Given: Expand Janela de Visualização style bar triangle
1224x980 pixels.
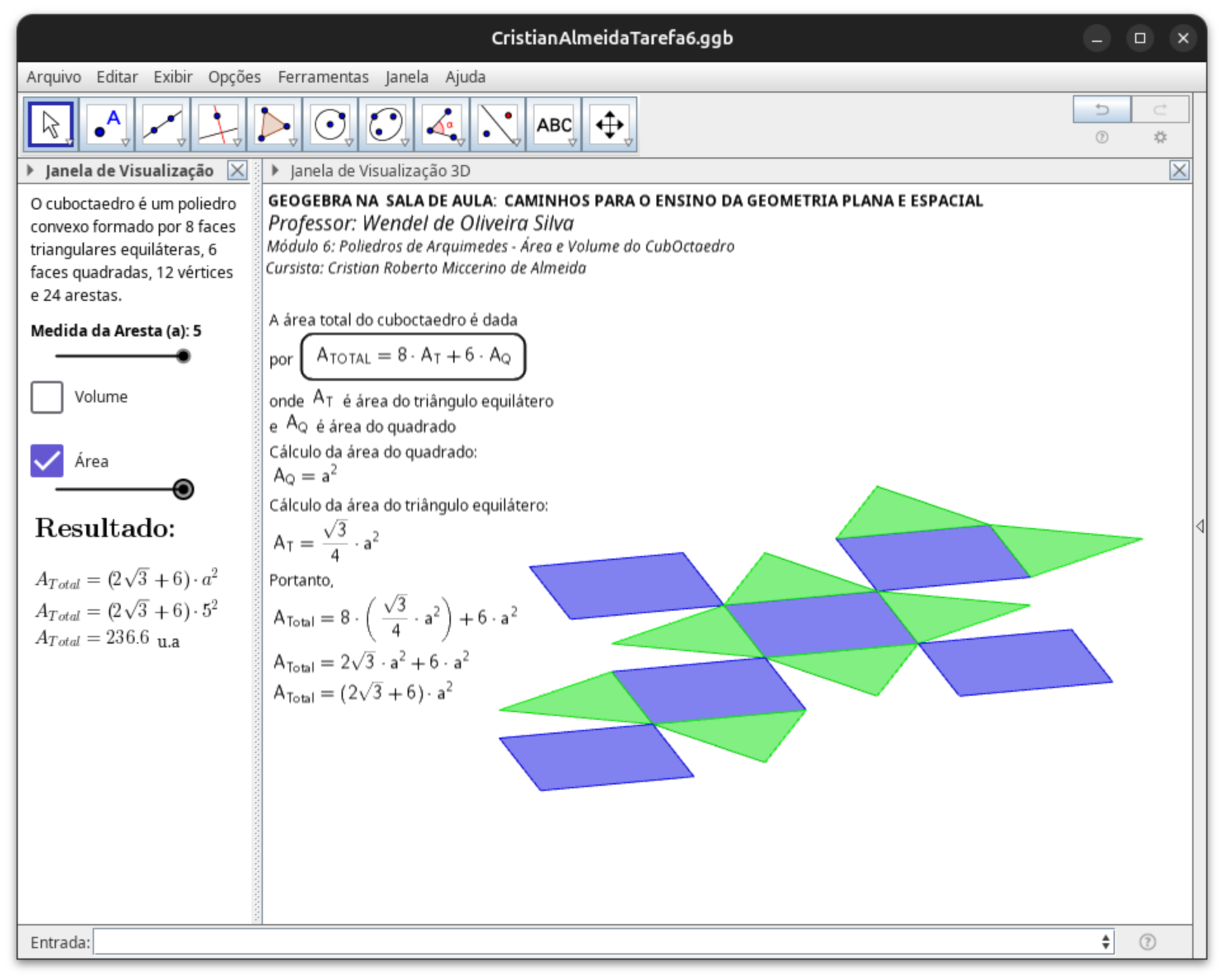Looking at the screenshot, I should (30, 170).
